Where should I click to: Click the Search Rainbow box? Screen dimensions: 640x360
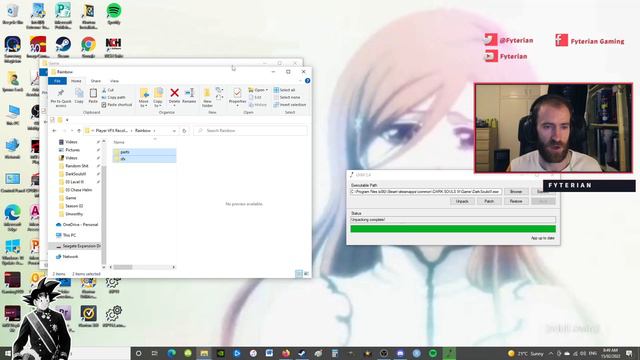[250, 131]
